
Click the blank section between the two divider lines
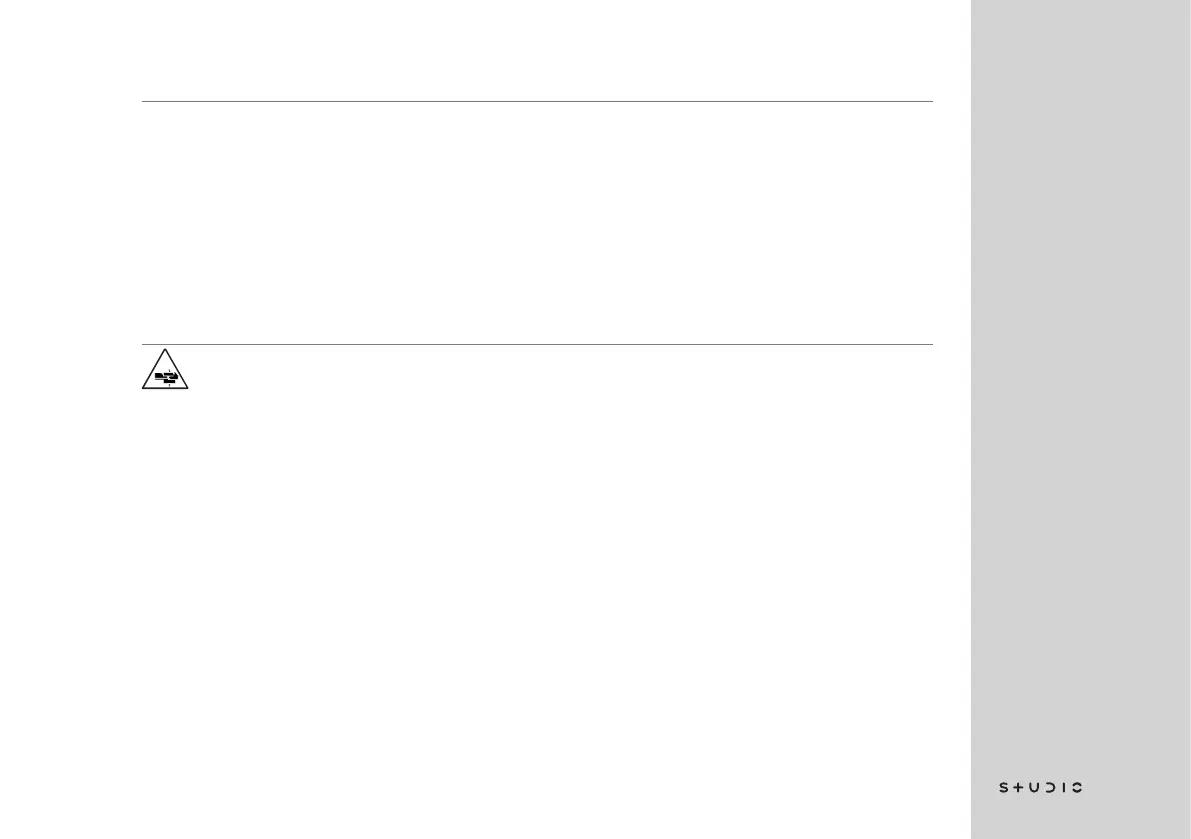[x=537, y=222]
